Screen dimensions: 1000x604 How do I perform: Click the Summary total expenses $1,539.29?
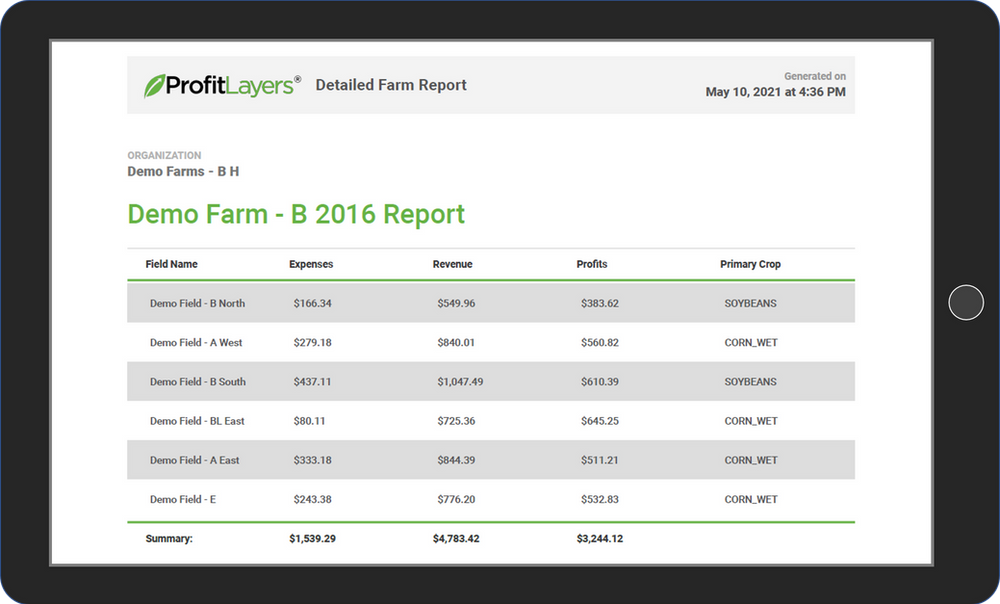(x=311, y=538)
